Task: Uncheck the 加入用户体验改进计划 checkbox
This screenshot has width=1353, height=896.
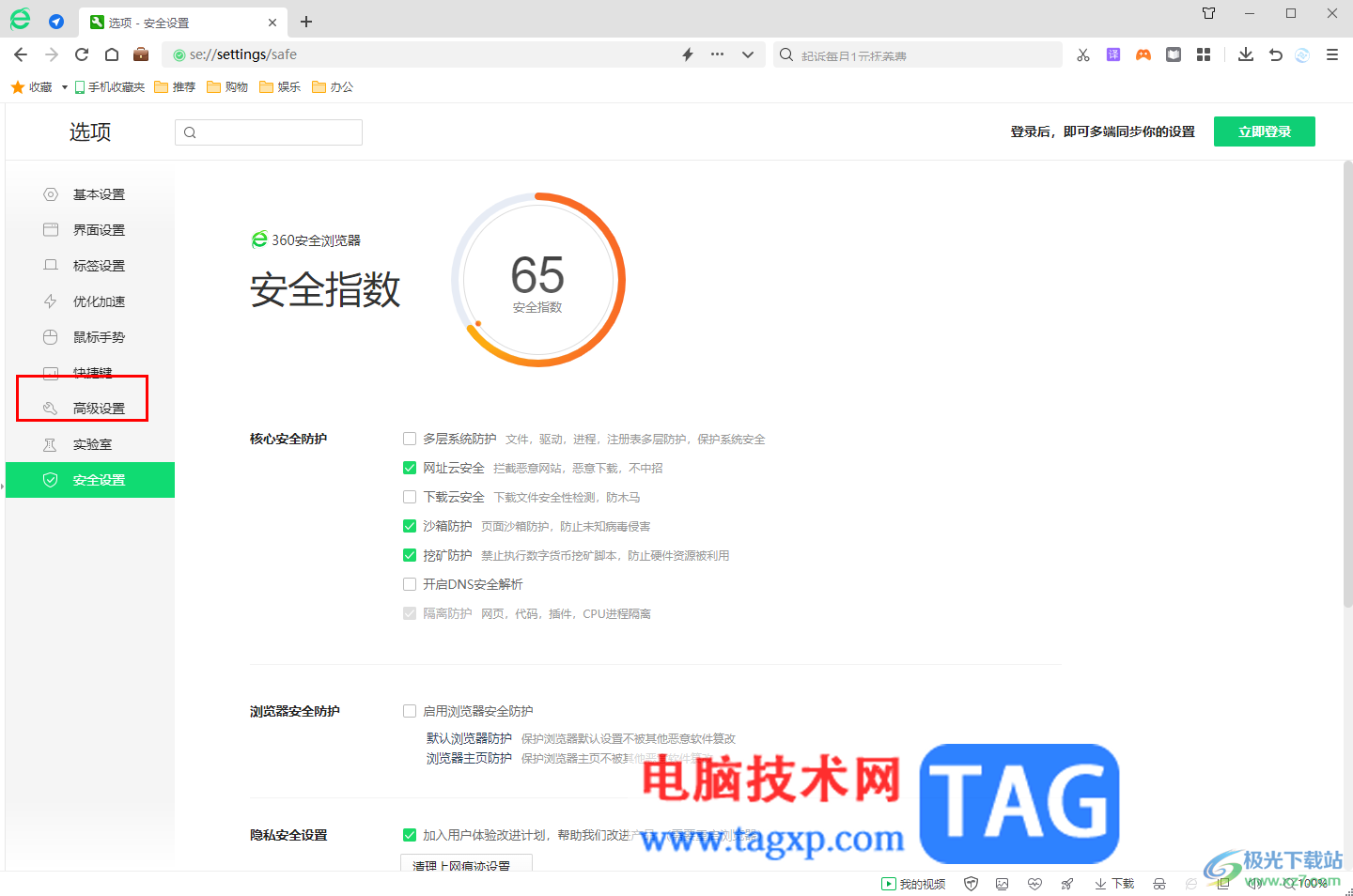Action: point(410,835)
